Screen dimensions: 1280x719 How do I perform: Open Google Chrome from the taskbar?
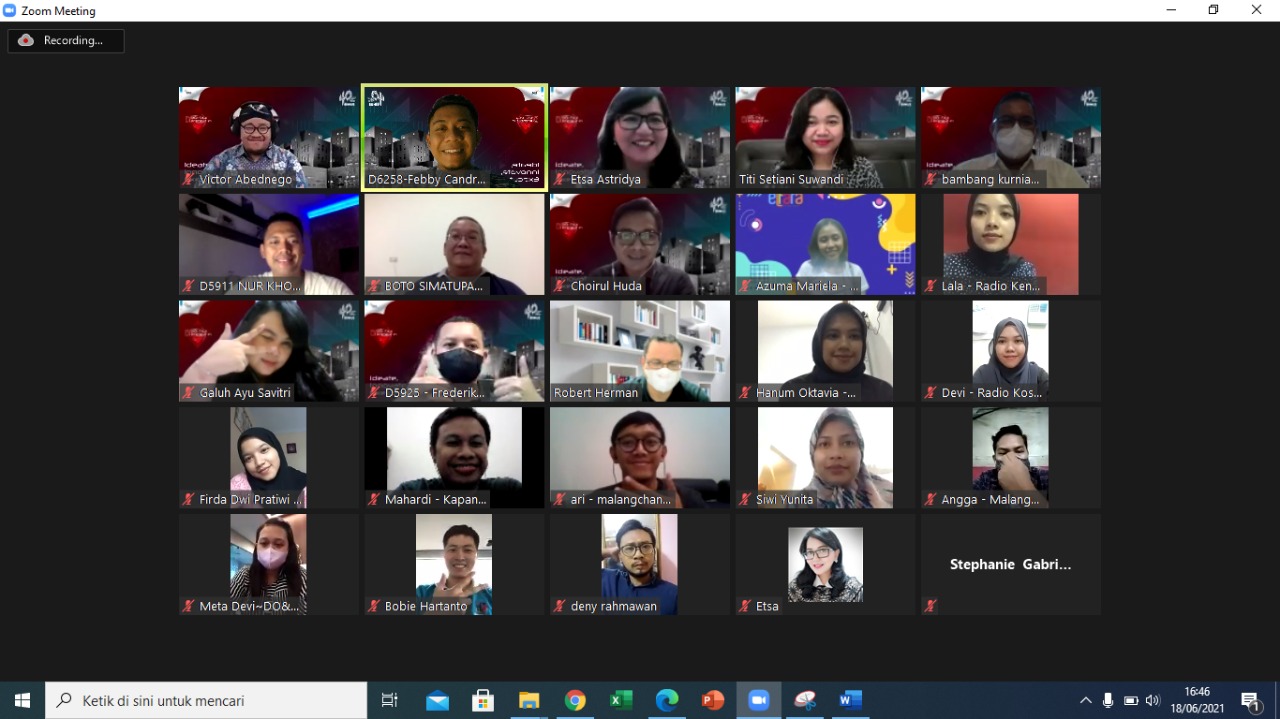click(575, 701)
